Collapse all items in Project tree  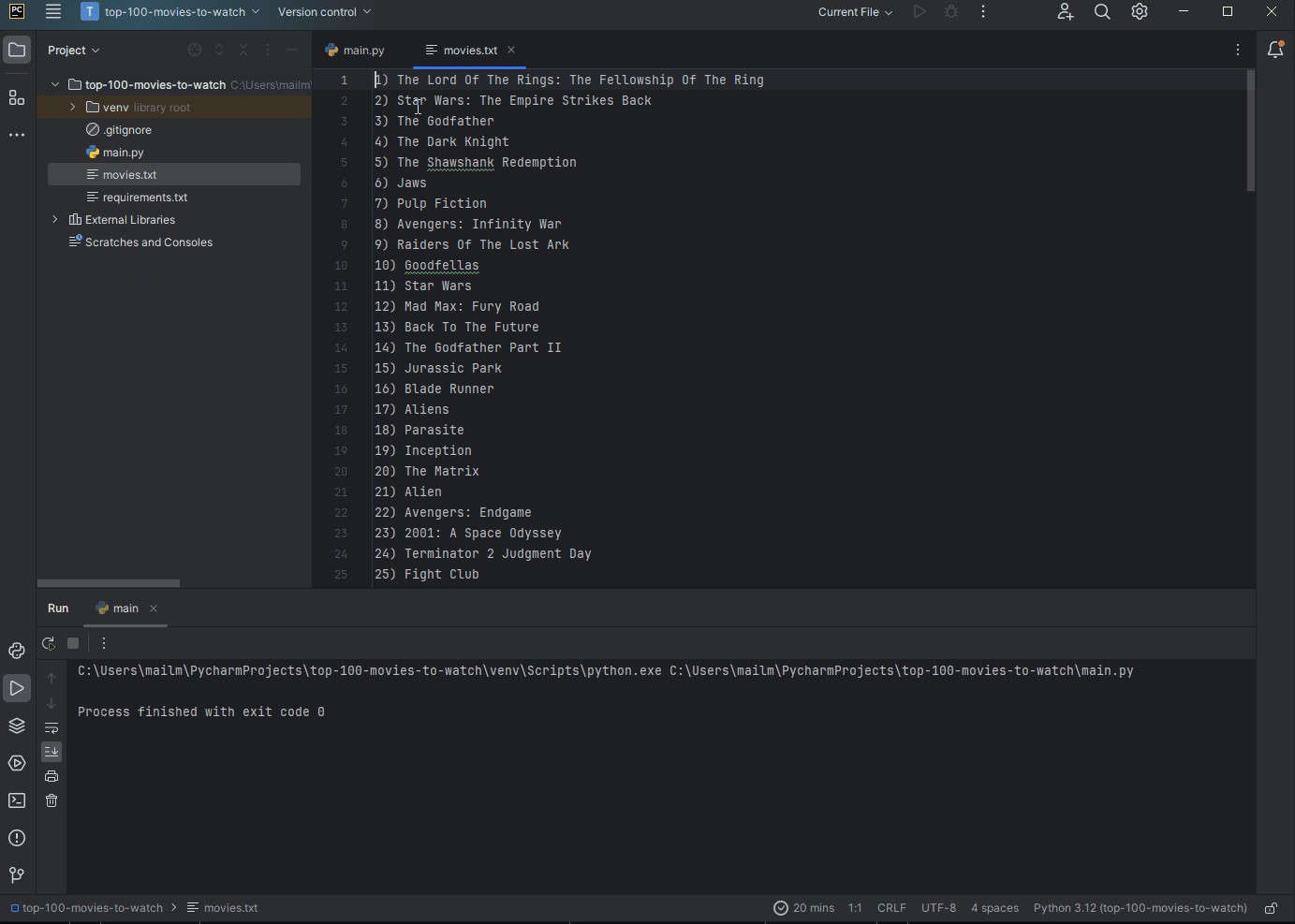[x=243, y=51]
